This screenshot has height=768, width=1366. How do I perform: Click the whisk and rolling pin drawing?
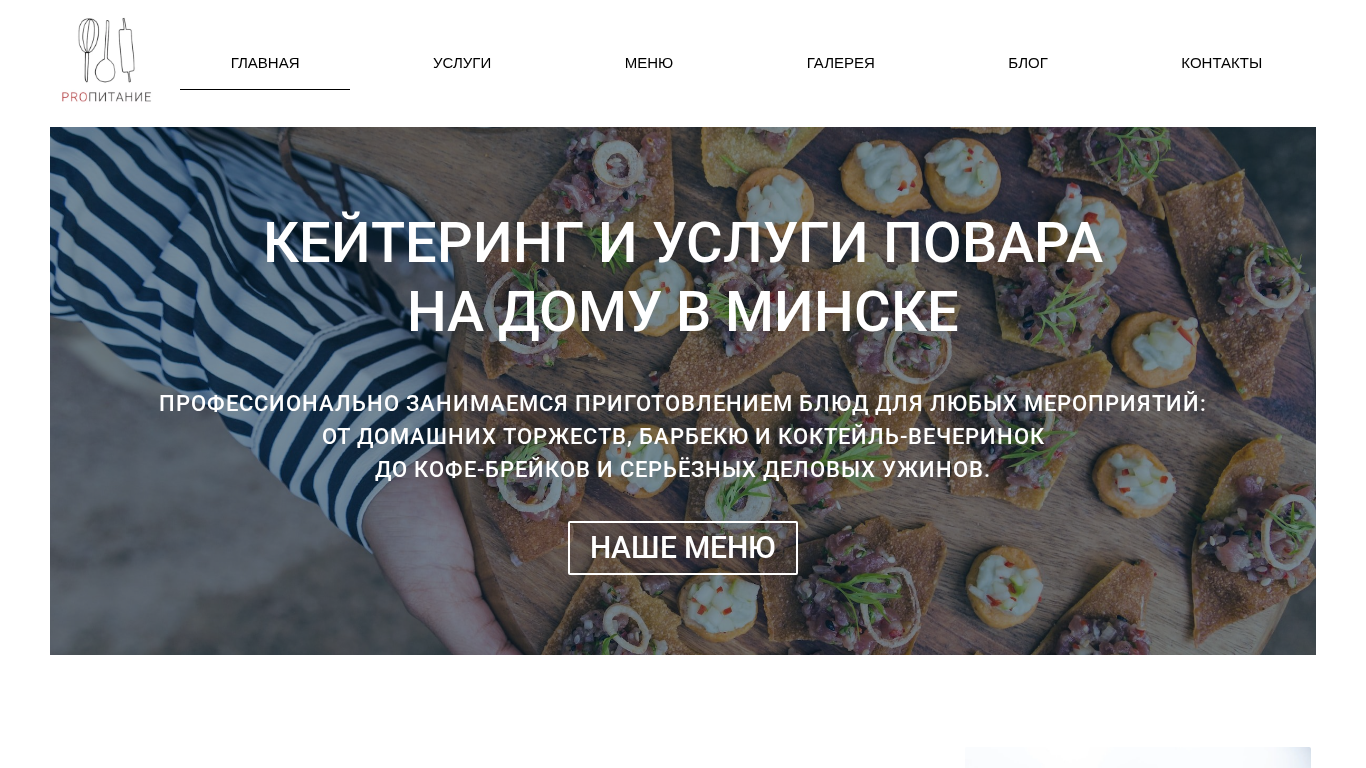coord(106,51)
